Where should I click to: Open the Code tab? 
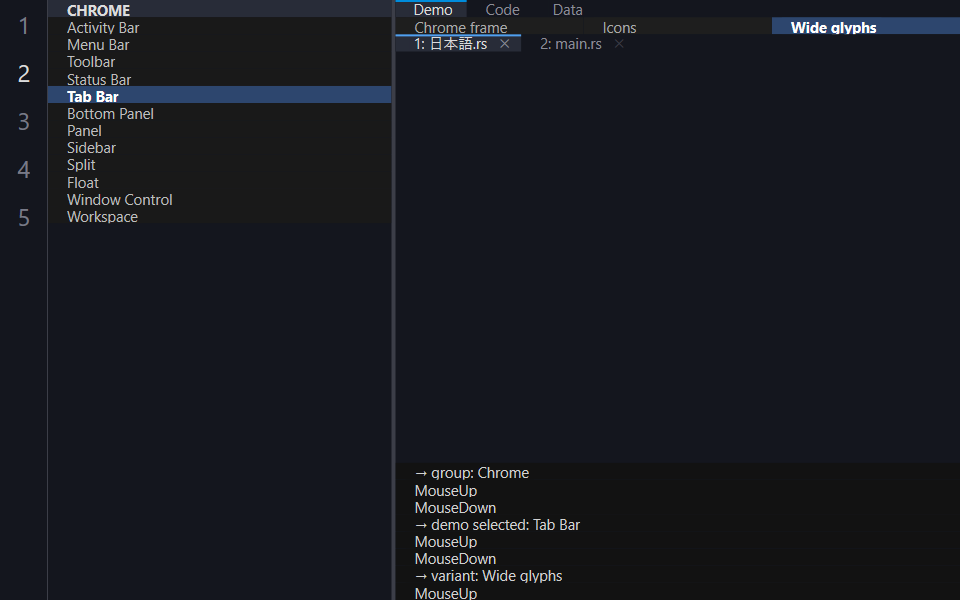pyautogui.click(x=502, y=9)
